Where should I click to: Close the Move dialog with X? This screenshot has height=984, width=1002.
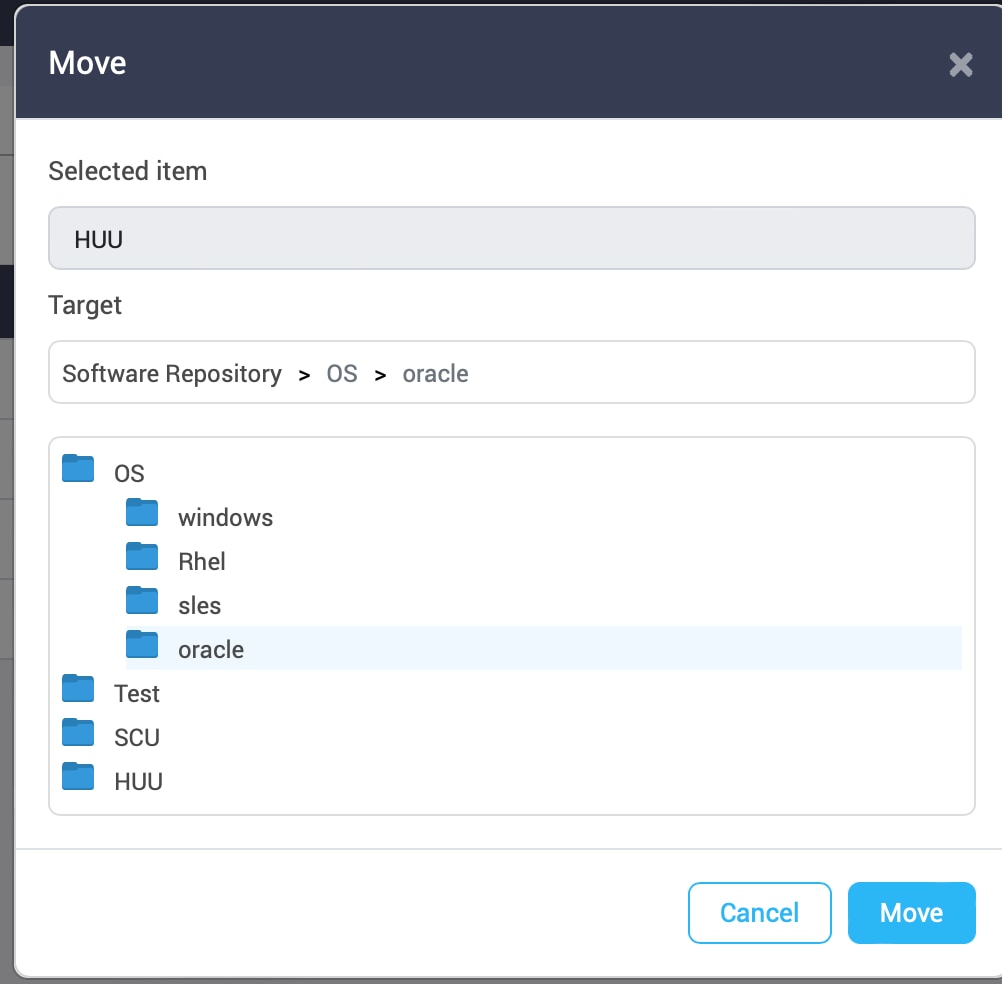pyautogui.click(x=960, y=66)
